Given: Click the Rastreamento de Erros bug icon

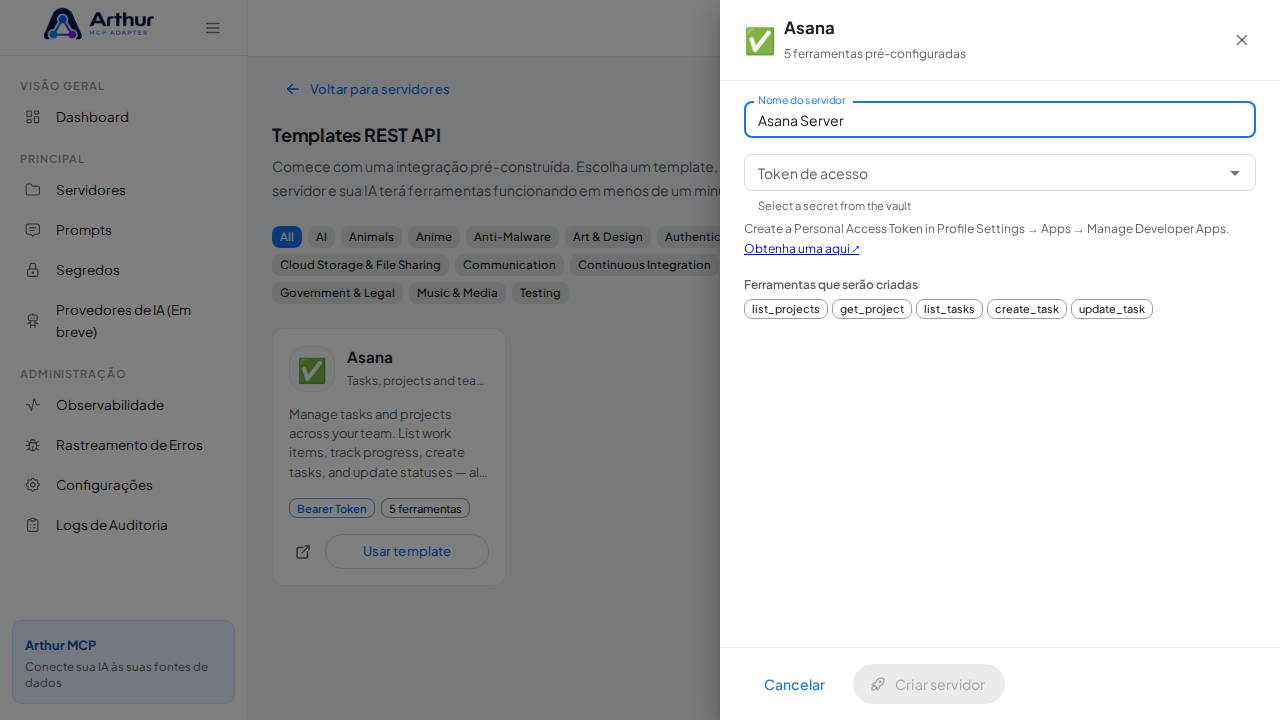Looking at the screenshot, I should tap(33, 445).
